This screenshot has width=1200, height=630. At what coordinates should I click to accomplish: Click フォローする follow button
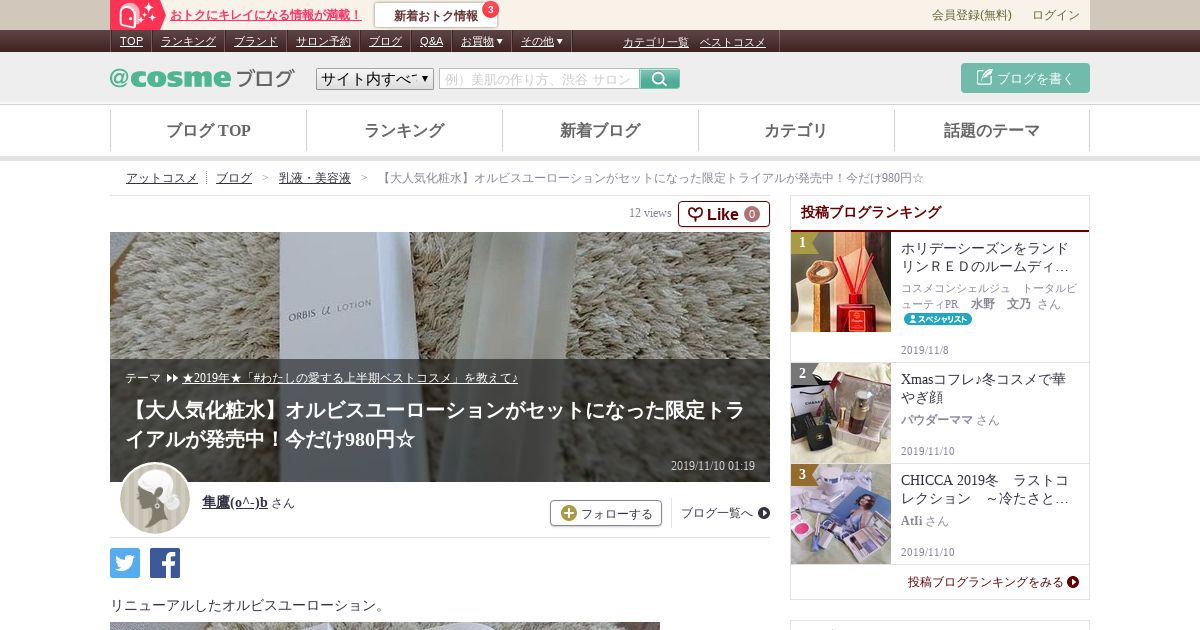click(606, 513)
